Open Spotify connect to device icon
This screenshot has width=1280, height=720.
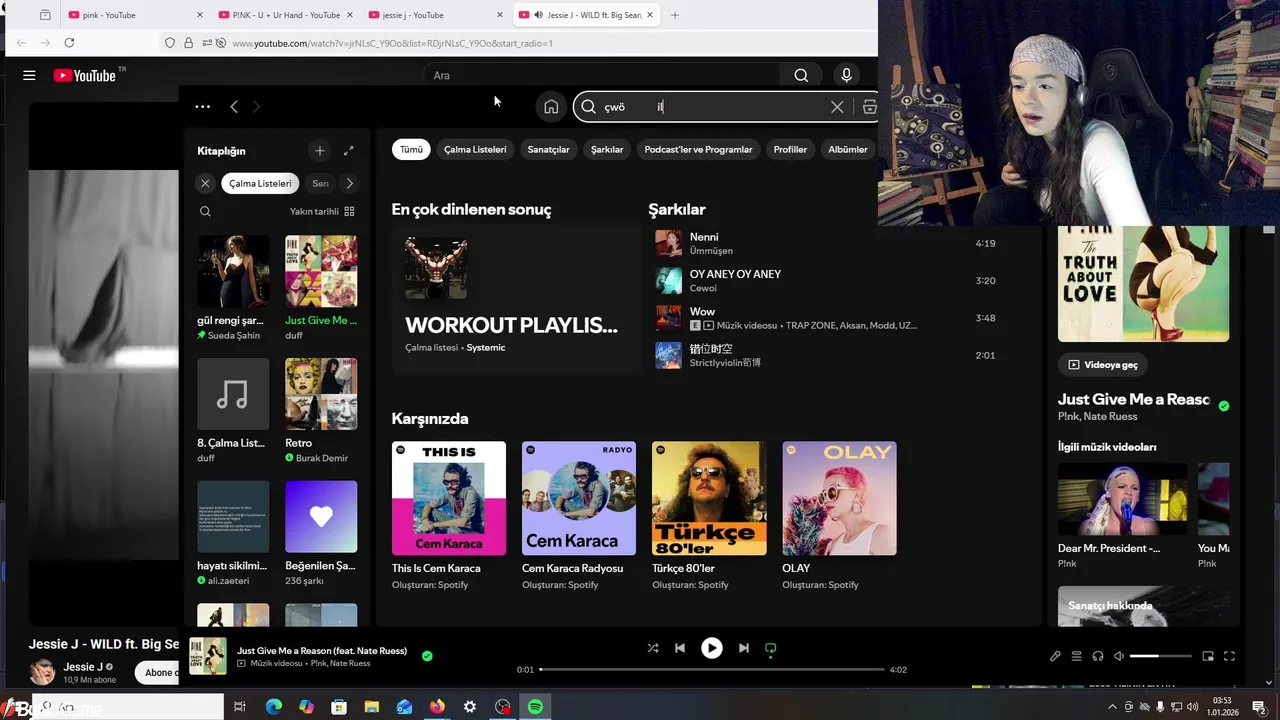tap(1098, 656)
